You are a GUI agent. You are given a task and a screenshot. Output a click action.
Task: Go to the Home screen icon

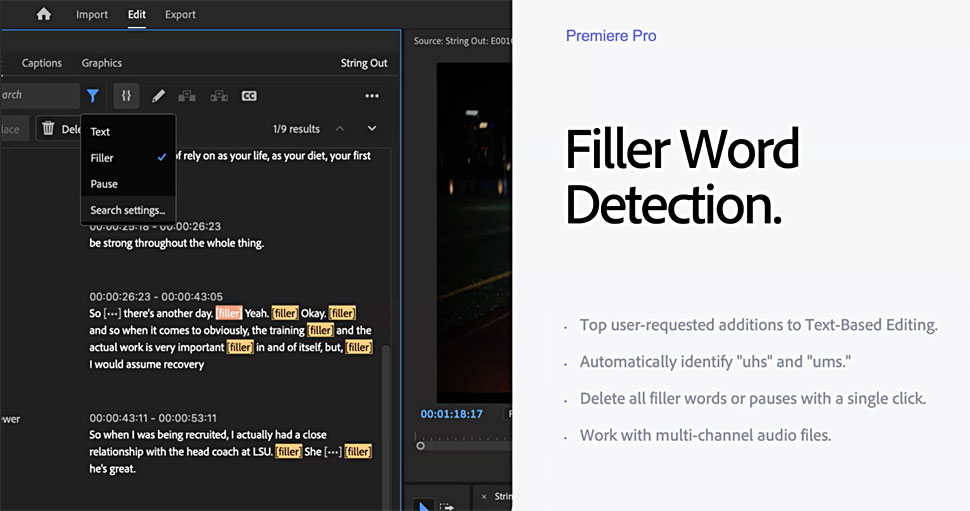click(43, 14)
